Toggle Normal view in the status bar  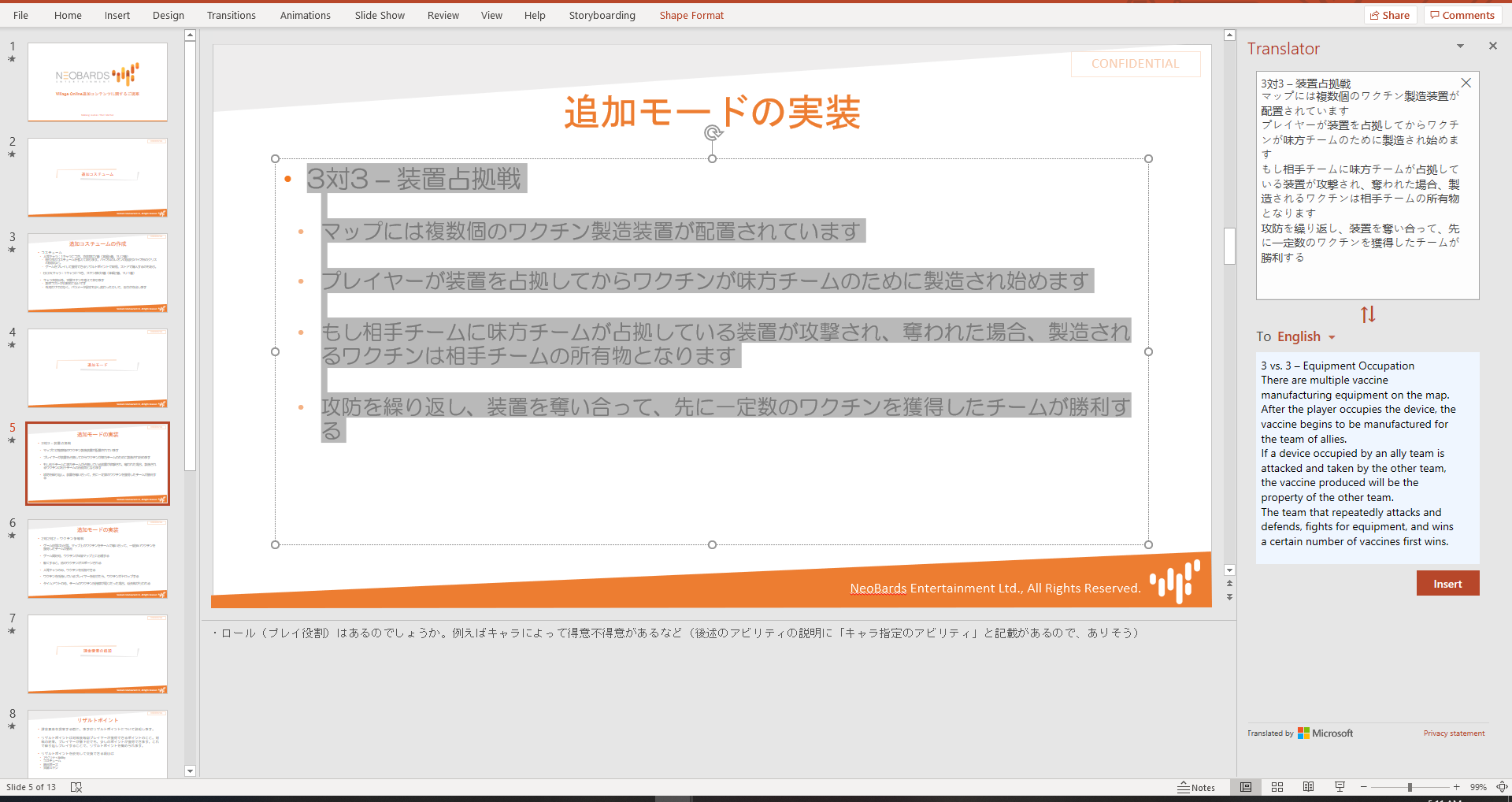[x=1246, y=787]
